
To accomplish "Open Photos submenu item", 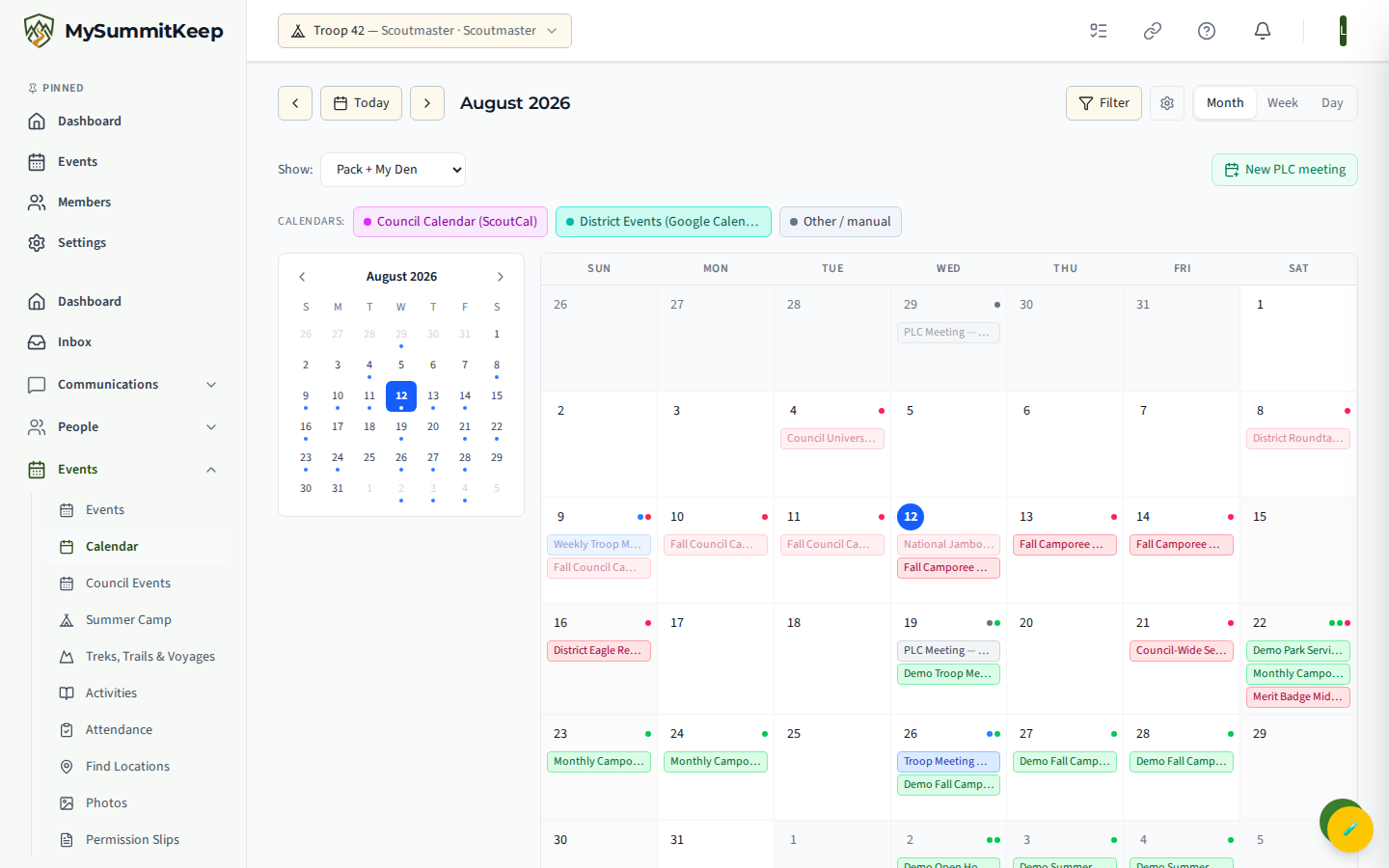I will (x=139, y=803).
